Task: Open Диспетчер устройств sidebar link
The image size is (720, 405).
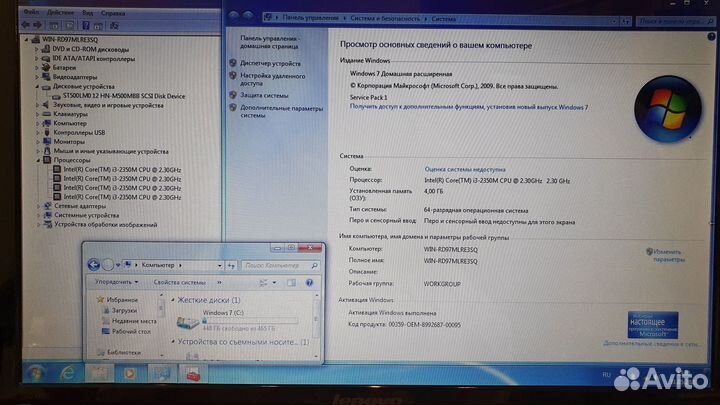Action: point(270,63)
